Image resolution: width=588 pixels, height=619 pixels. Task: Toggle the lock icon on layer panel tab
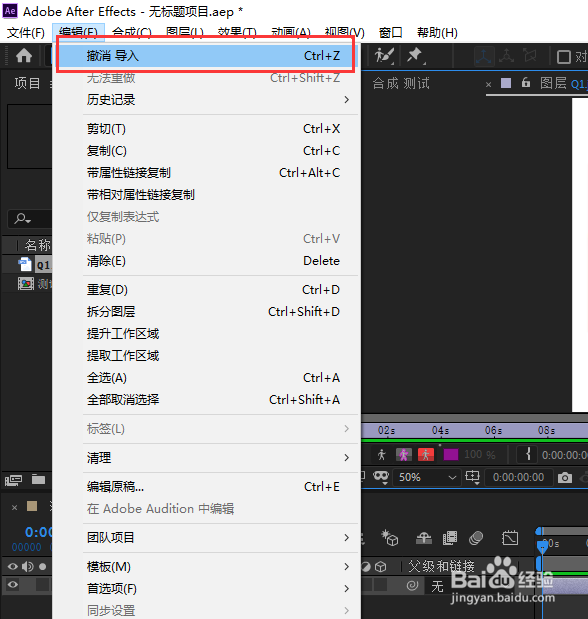coord(526,83)
